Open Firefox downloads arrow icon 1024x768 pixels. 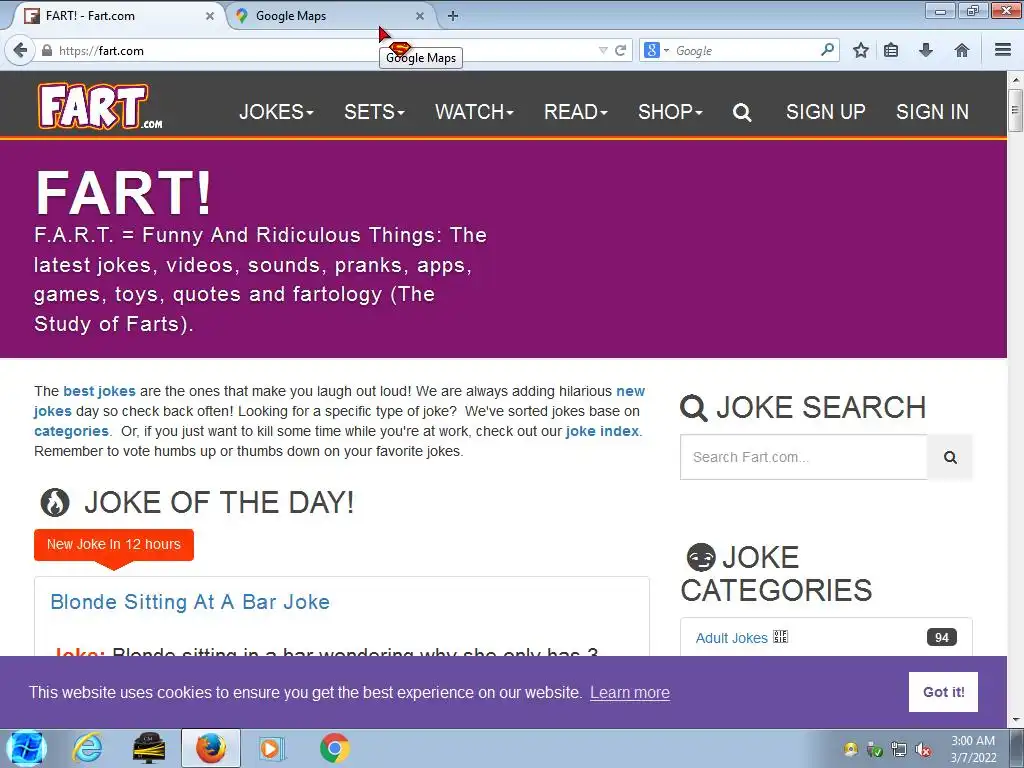point(925,50)
